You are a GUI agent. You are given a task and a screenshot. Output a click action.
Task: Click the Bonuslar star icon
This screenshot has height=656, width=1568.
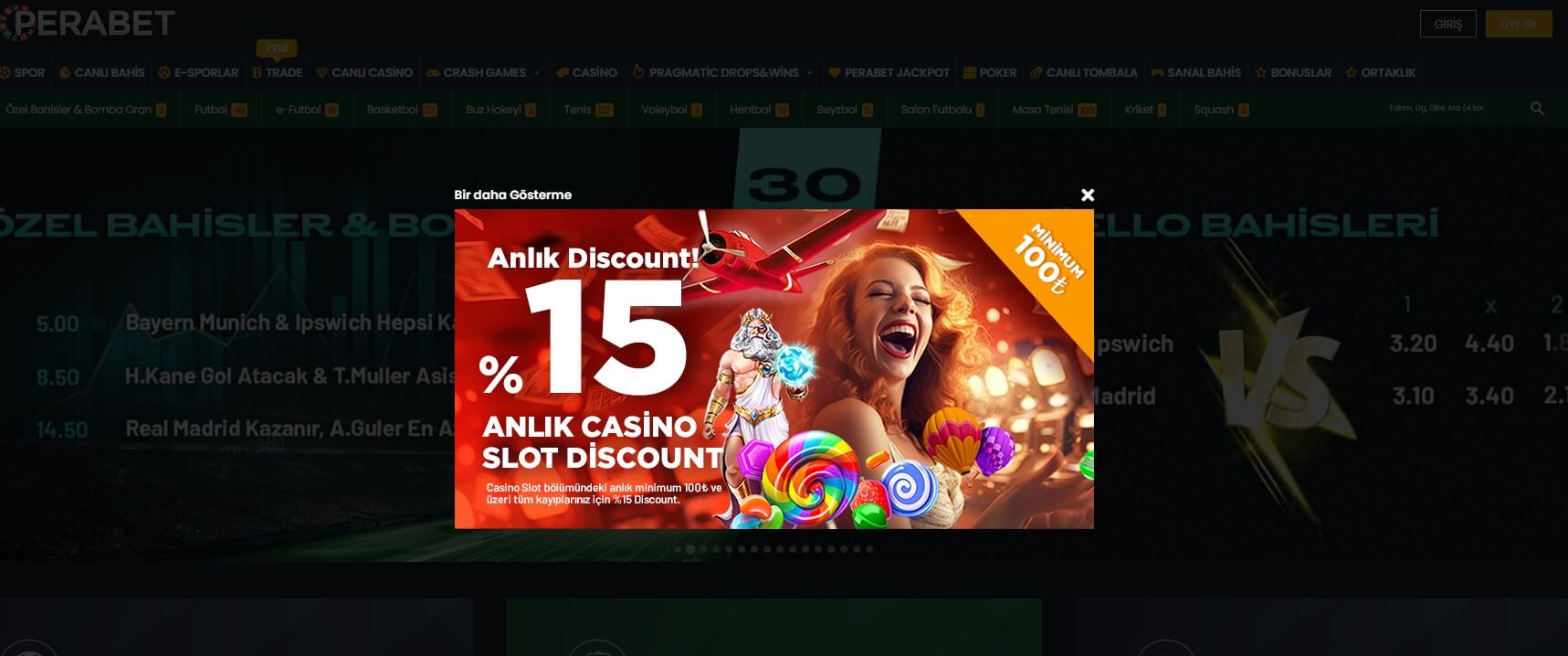1261,72
